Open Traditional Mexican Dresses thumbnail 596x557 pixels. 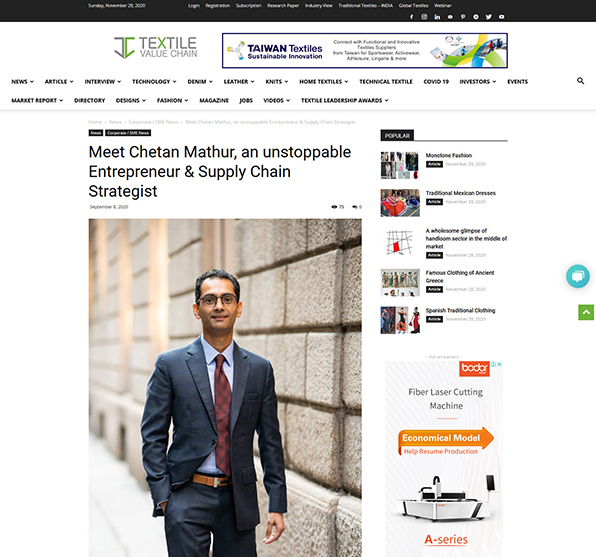400,203
